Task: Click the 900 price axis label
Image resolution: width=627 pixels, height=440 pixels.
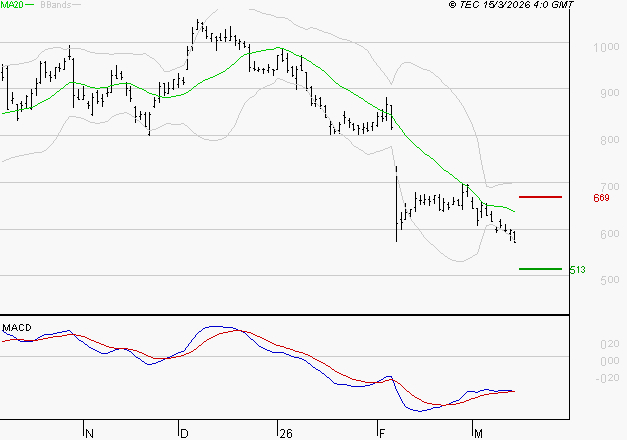Action: (610, 93)
